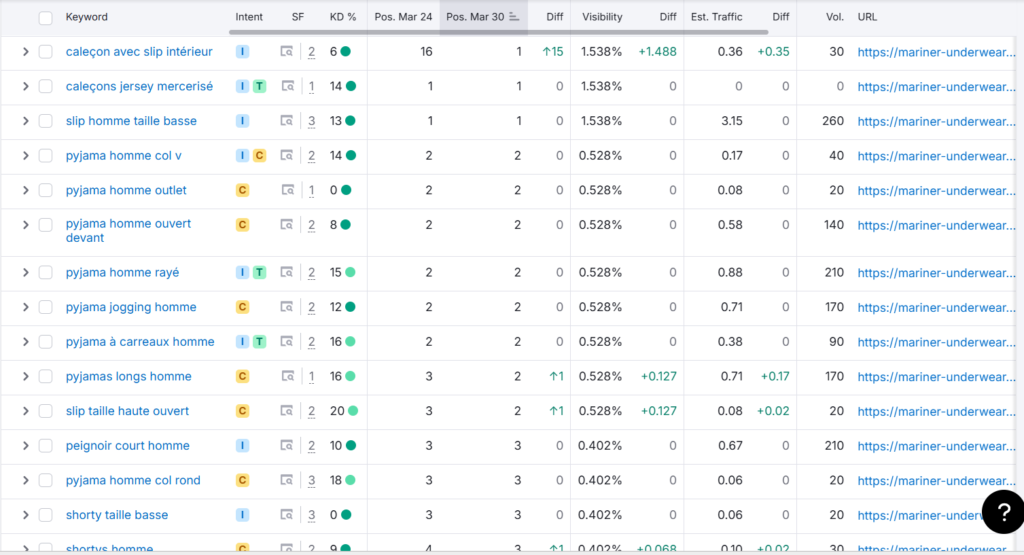Screen dimensions: 1024x555
Task: Open SERP view icon for pyjama homme rayé
Action: (x=286, y=272)
